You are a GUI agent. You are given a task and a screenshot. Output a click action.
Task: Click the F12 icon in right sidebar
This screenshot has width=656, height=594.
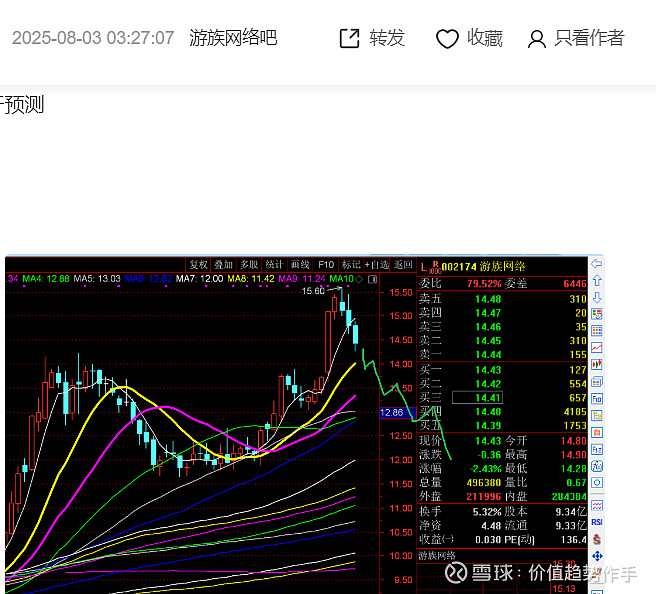click(597, 449)
